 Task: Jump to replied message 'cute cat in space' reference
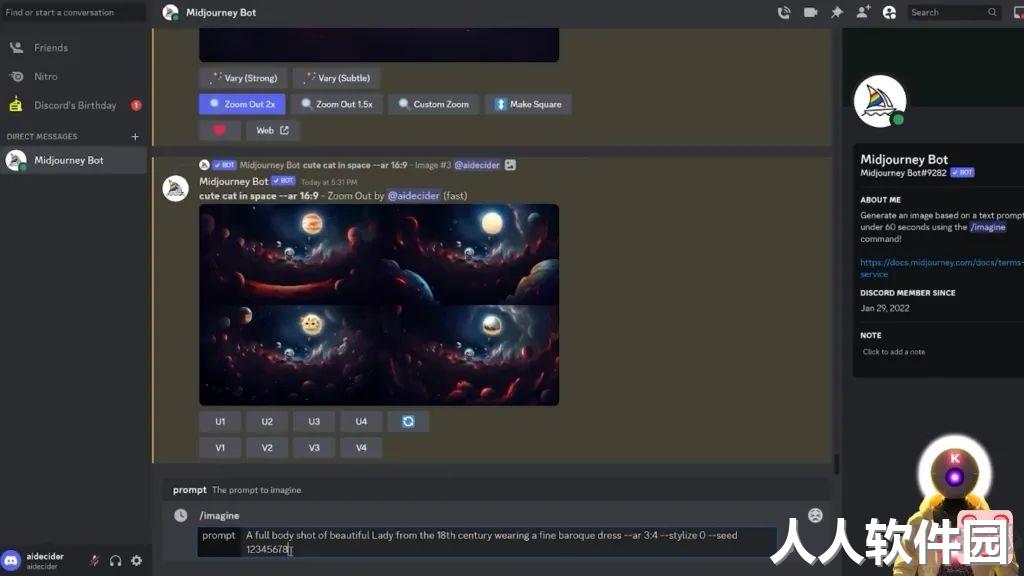pyautogui.click(x=355, y=165)
